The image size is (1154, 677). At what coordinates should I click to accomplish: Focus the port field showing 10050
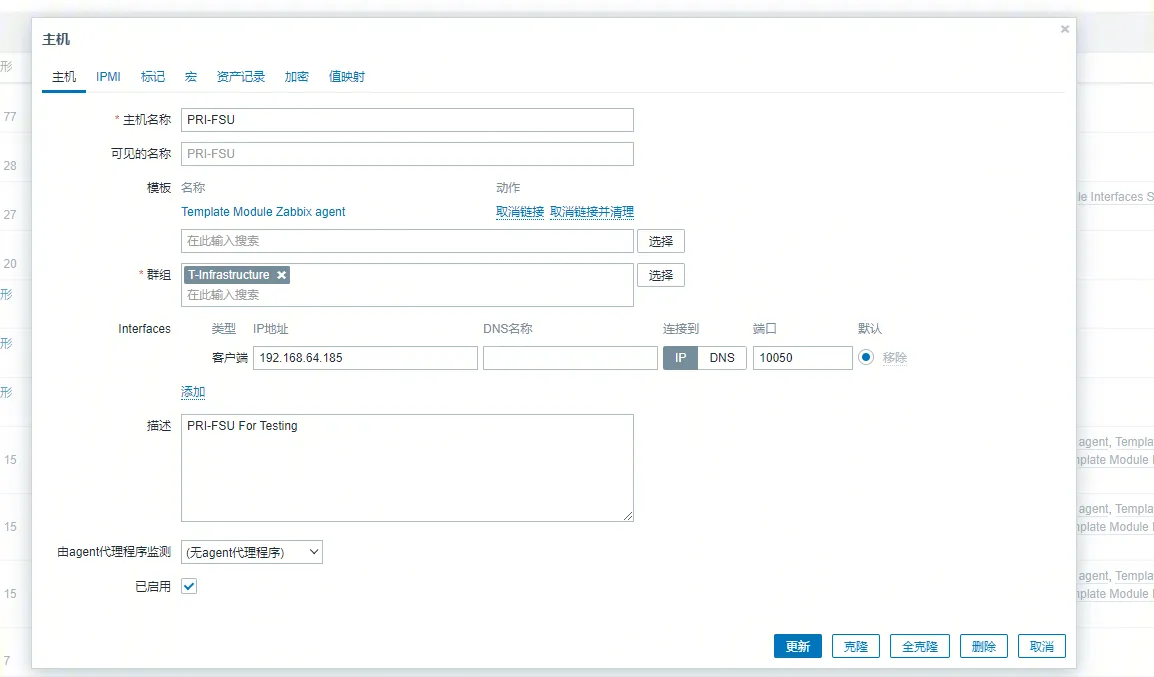point(802,358)
